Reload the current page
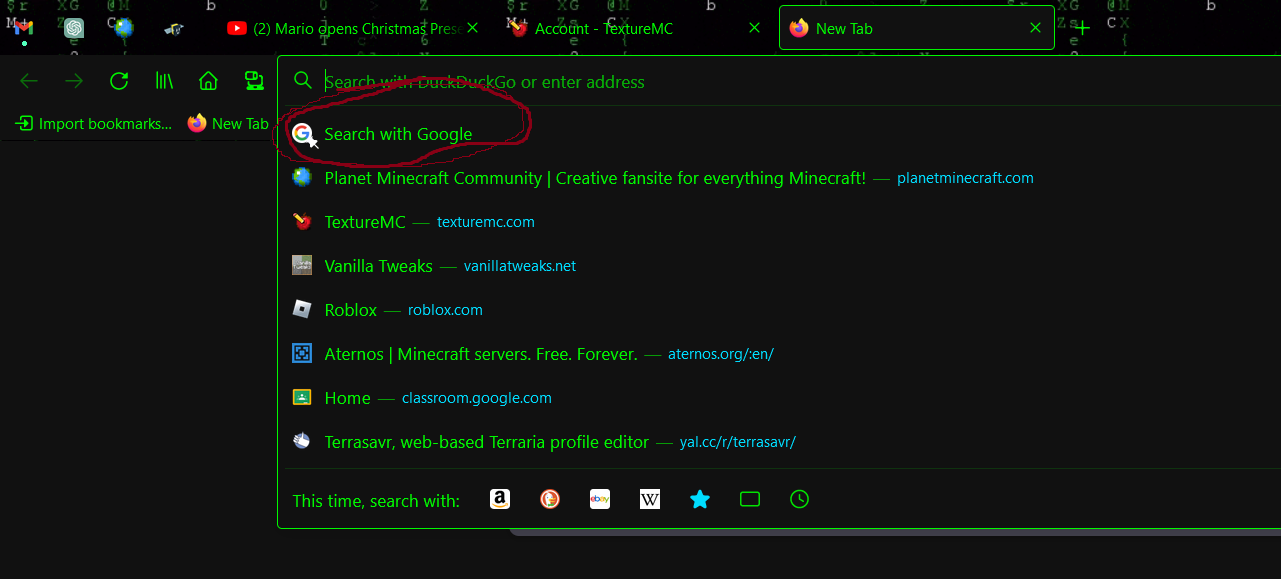Screen dimensions: 1281x579 click(119, 81)
